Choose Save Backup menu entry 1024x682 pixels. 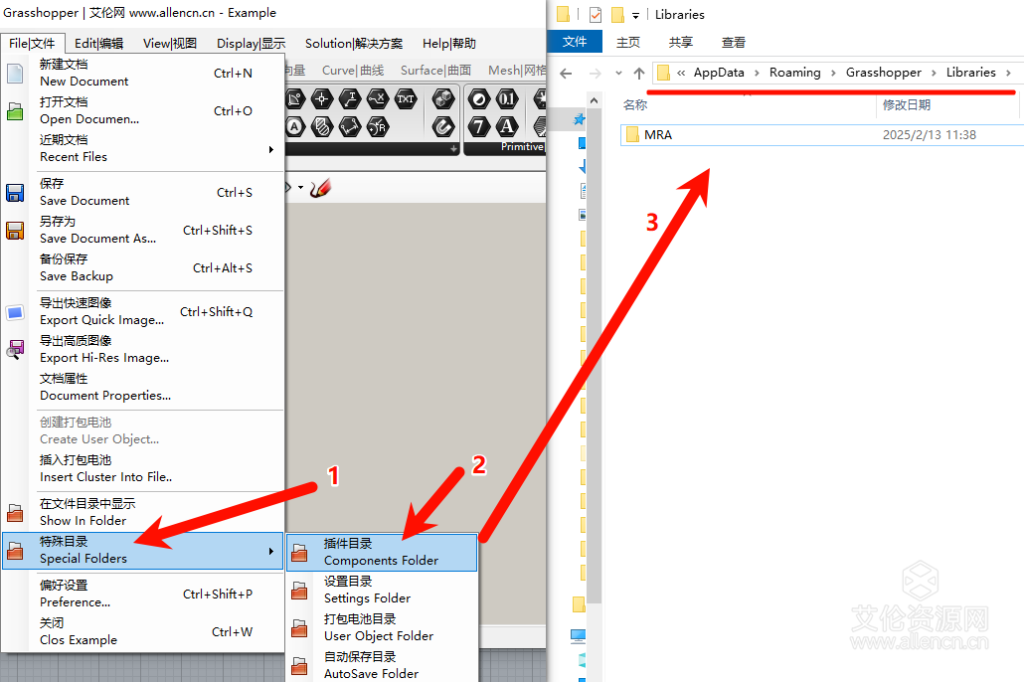pyautogui.click(x=144, y=268)
